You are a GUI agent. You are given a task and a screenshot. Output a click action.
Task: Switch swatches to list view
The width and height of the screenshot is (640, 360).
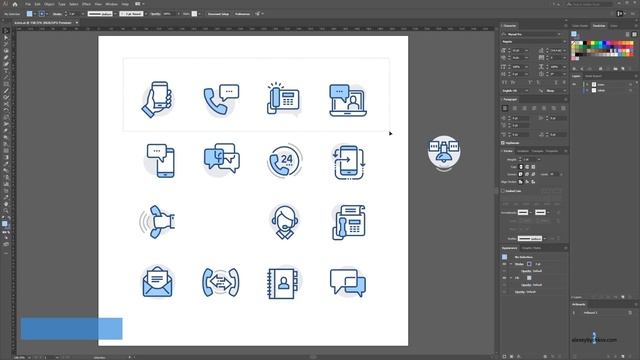tap(627, 34)
